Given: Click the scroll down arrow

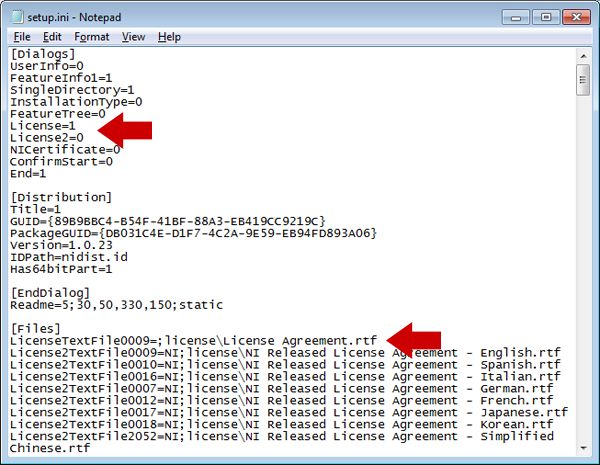Looking at the screenshot, I should coord(583,448).
